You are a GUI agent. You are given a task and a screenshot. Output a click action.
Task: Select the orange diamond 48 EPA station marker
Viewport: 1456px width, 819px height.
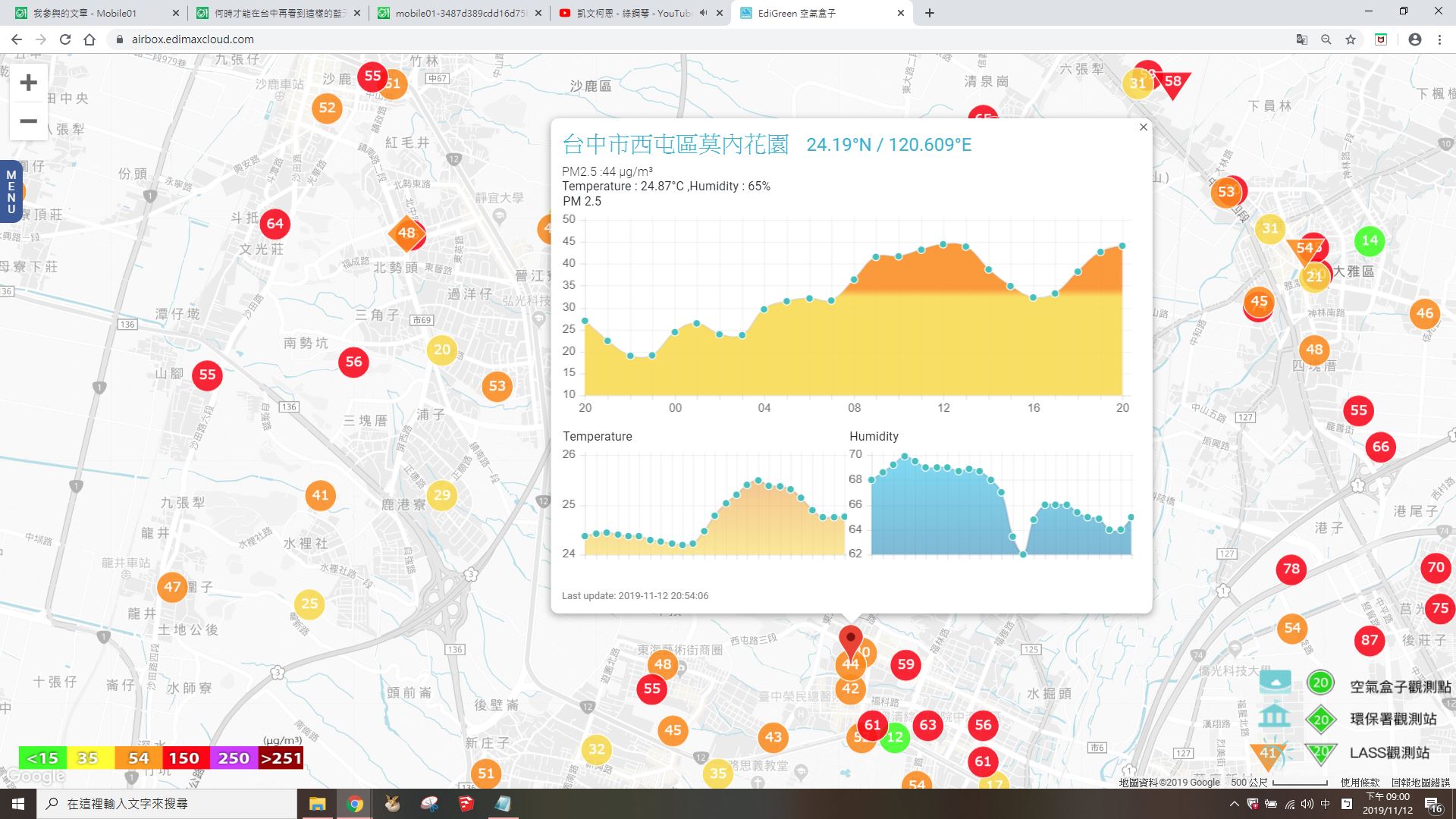[406, 233]
